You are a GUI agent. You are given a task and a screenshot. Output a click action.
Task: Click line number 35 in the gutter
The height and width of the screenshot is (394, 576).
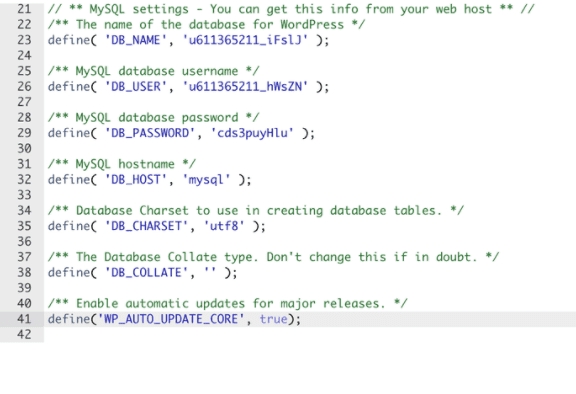(x=24, y=226)
